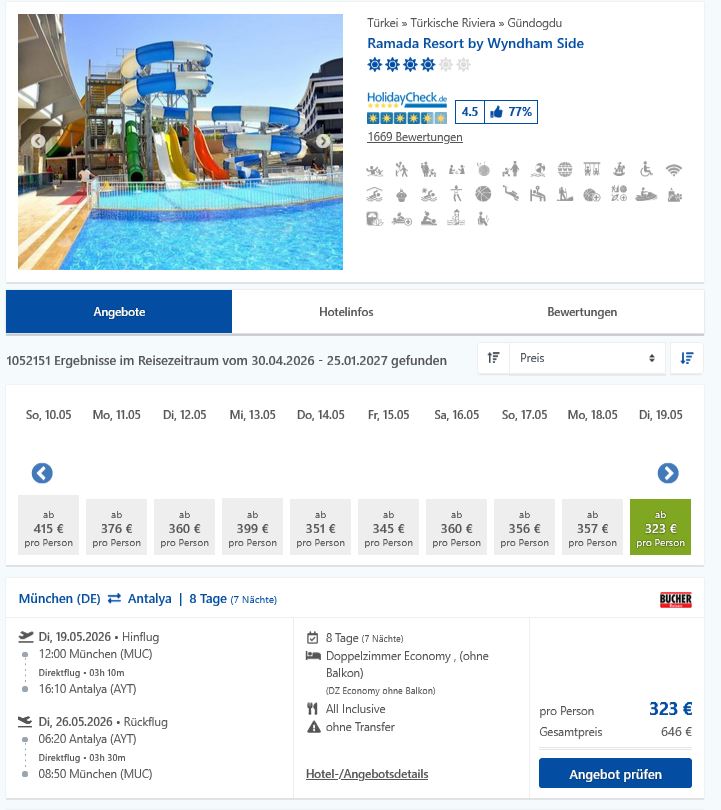Click the Angebot prüfen button
Screen dimensions: 721x810
615,773
